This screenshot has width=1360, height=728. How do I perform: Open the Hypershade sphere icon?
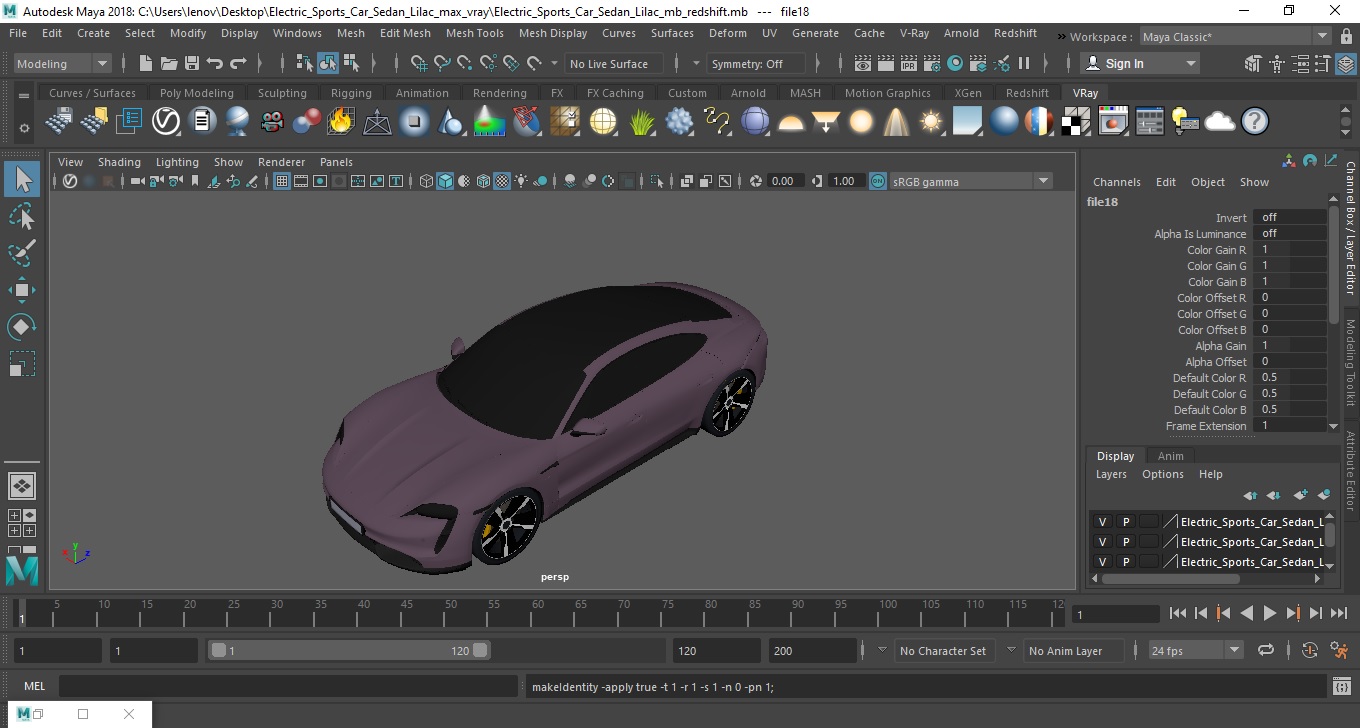click(955, 63)
